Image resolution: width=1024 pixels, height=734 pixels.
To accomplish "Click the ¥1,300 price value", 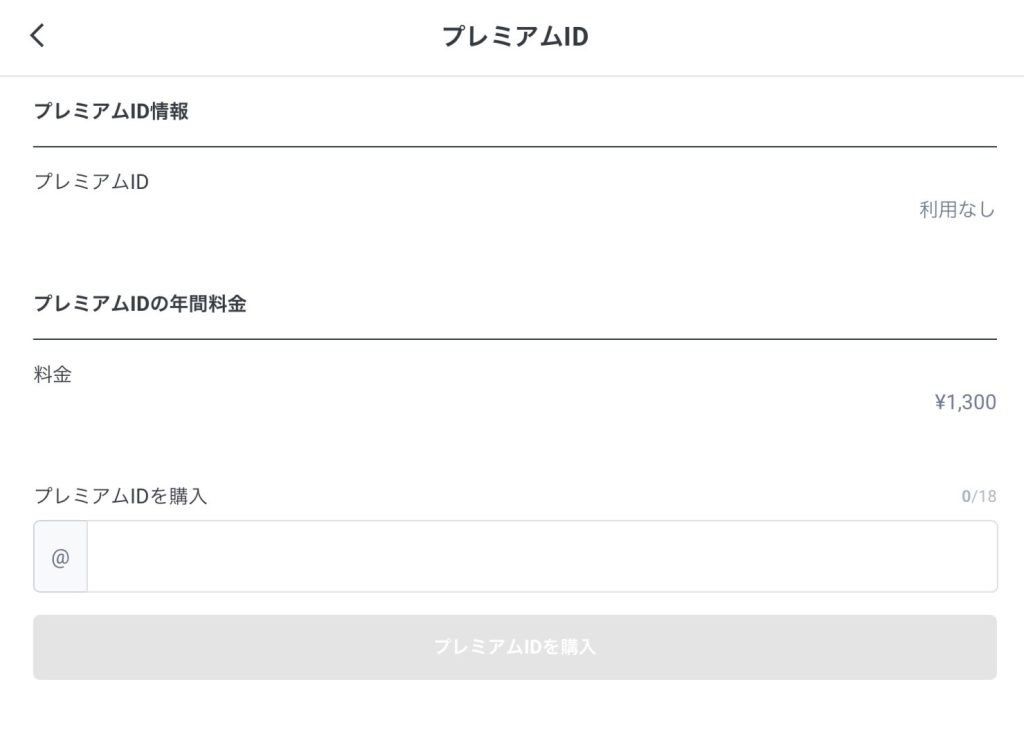I will (x=962, y=401).
